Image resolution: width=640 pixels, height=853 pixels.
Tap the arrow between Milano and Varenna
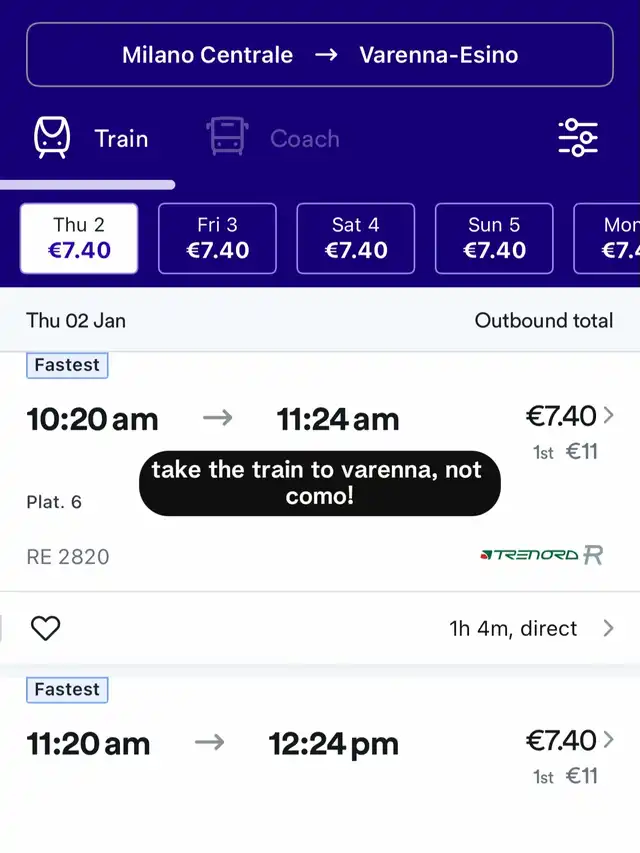[x=326, y=55]
